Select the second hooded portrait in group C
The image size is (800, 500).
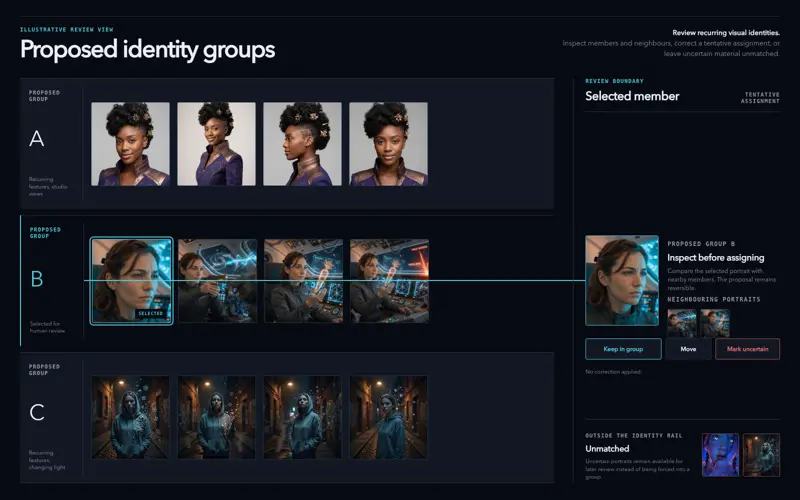[x=216, y=417]
